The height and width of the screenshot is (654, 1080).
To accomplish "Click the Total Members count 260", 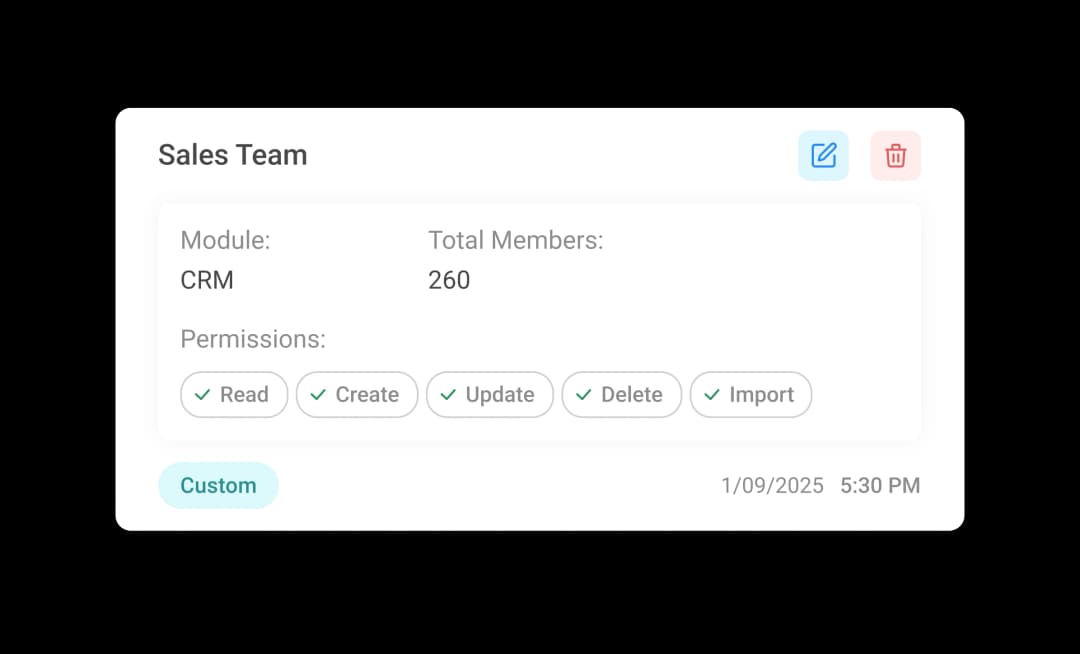I will (449, 280).
